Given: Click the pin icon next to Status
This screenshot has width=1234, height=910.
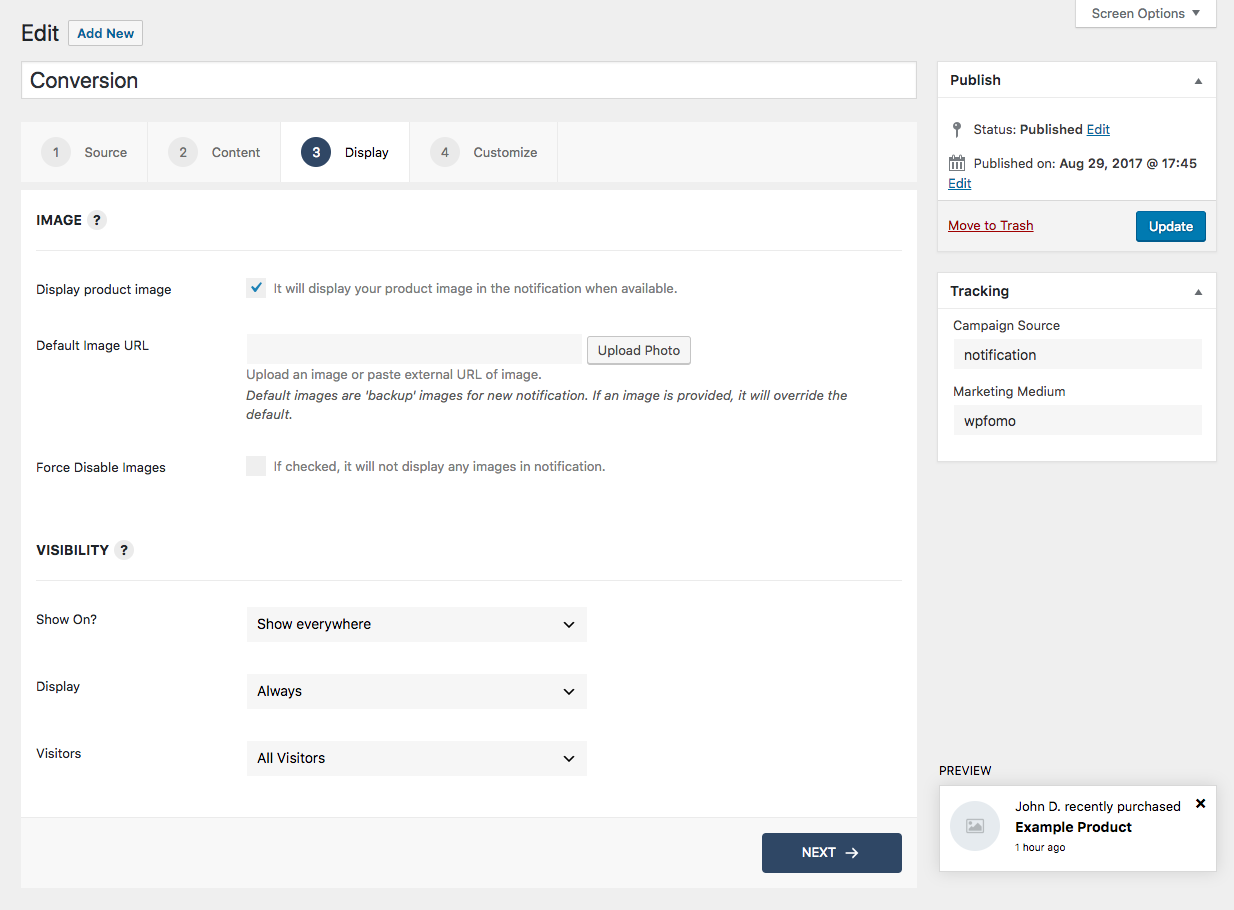Looking at the screenshot, I should point(957,129).
